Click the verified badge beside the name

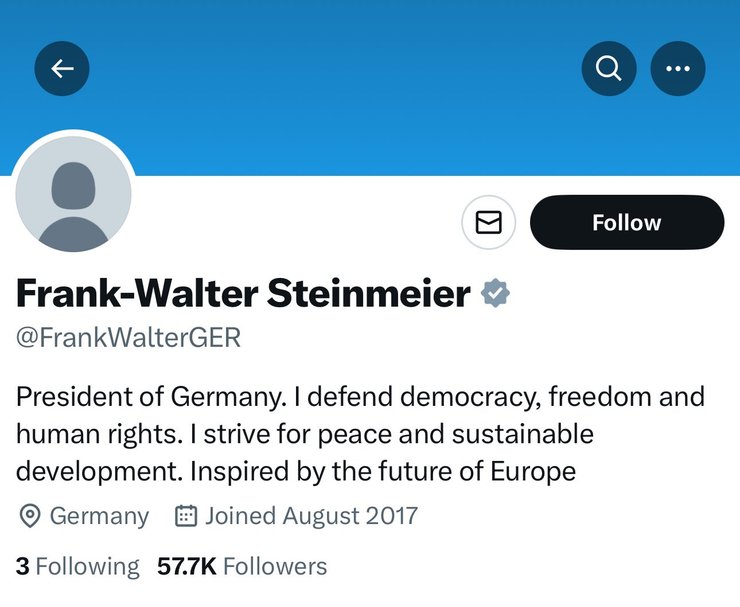pyautogui.click(x=497, y=293)
